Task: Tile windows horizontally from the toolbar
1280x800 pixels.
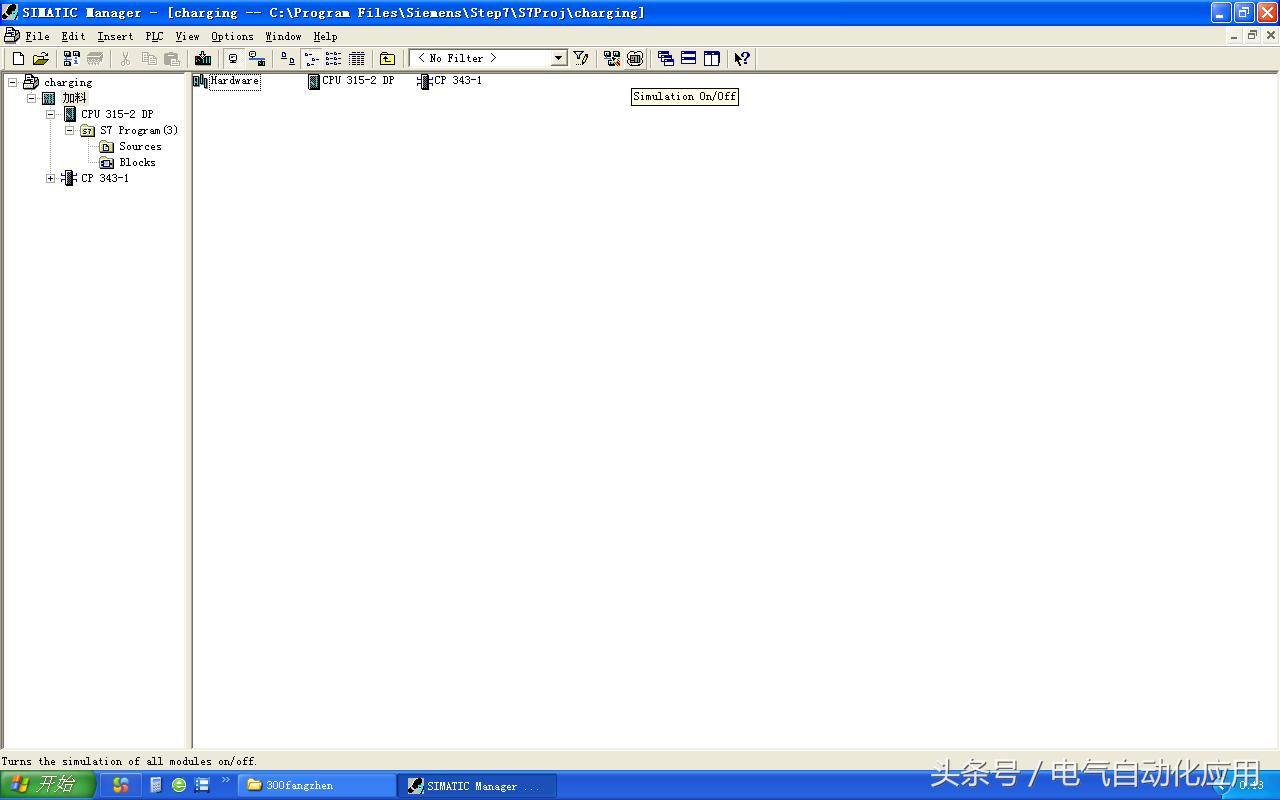Action: 689,59
